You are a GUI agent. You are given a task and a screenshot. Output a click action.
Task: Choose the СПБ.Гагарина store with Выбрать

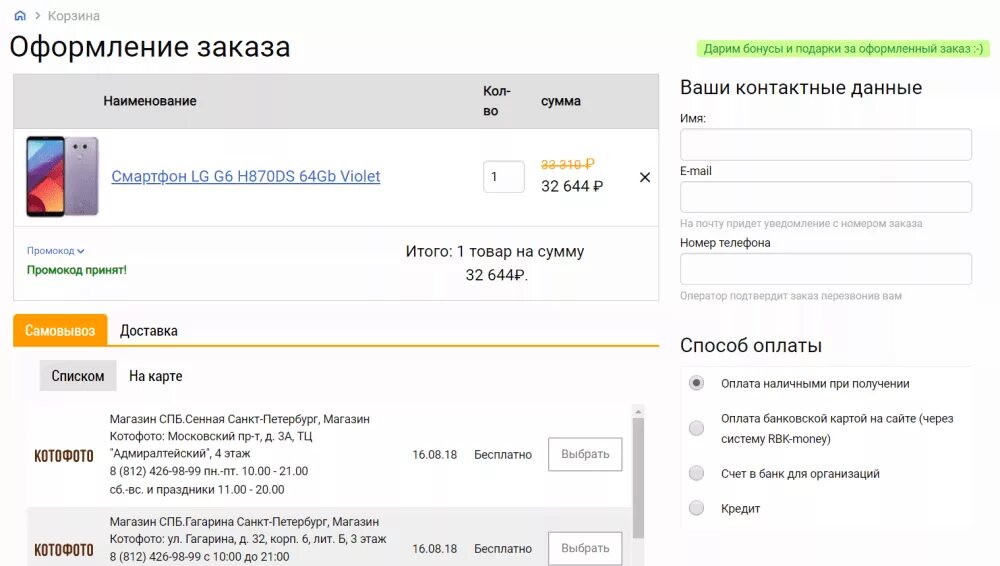tap(585, 548)
